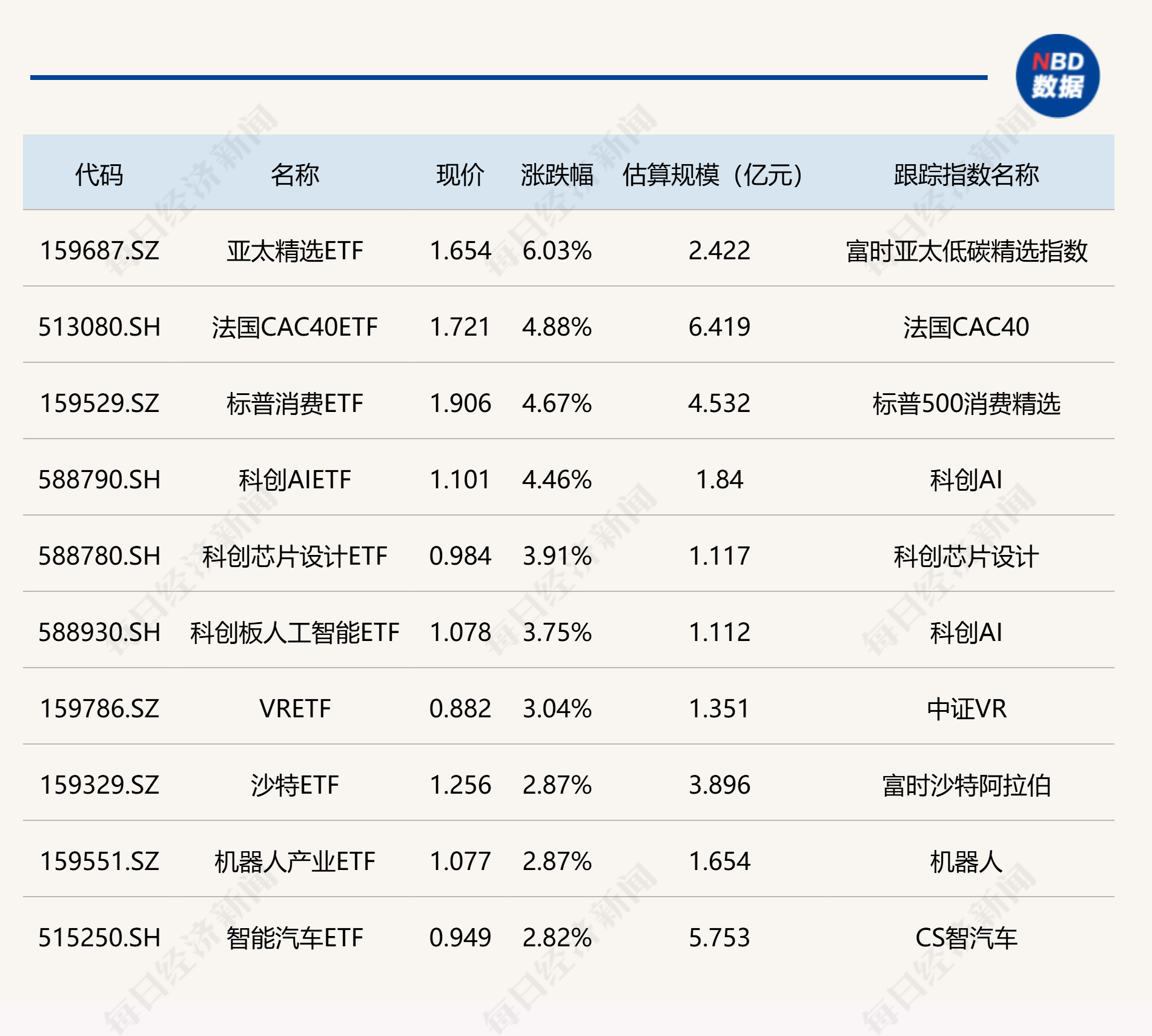1152x1036 pixels.
Task: Select 标普消费ETF row name
Action: point(295,402)
